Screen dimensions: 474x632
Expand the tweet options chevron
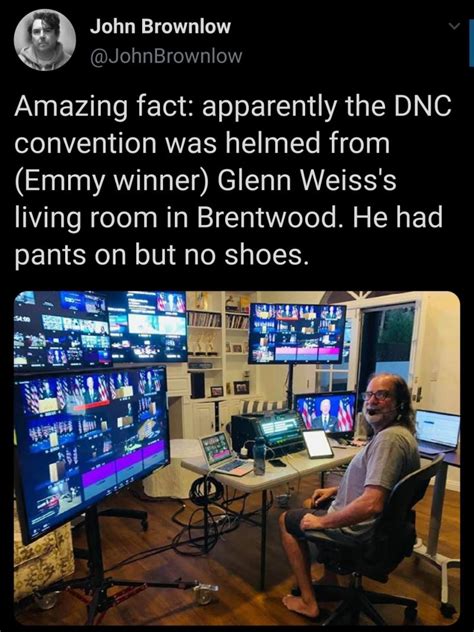click(454, 26)
